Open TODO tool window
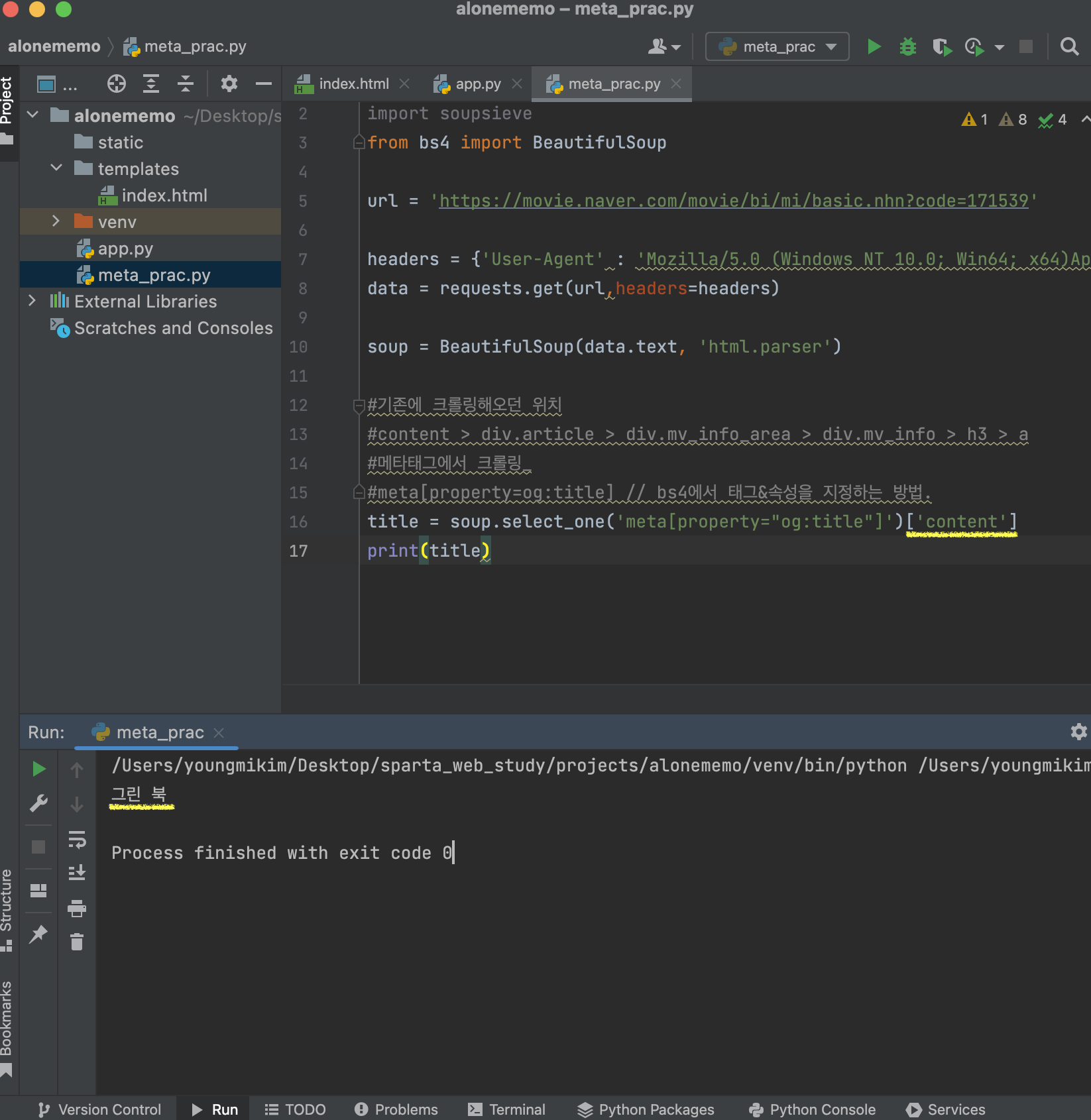The height and width of the screenshot is (1120, 1091). pyautogui.click(x=295, y=1109)
